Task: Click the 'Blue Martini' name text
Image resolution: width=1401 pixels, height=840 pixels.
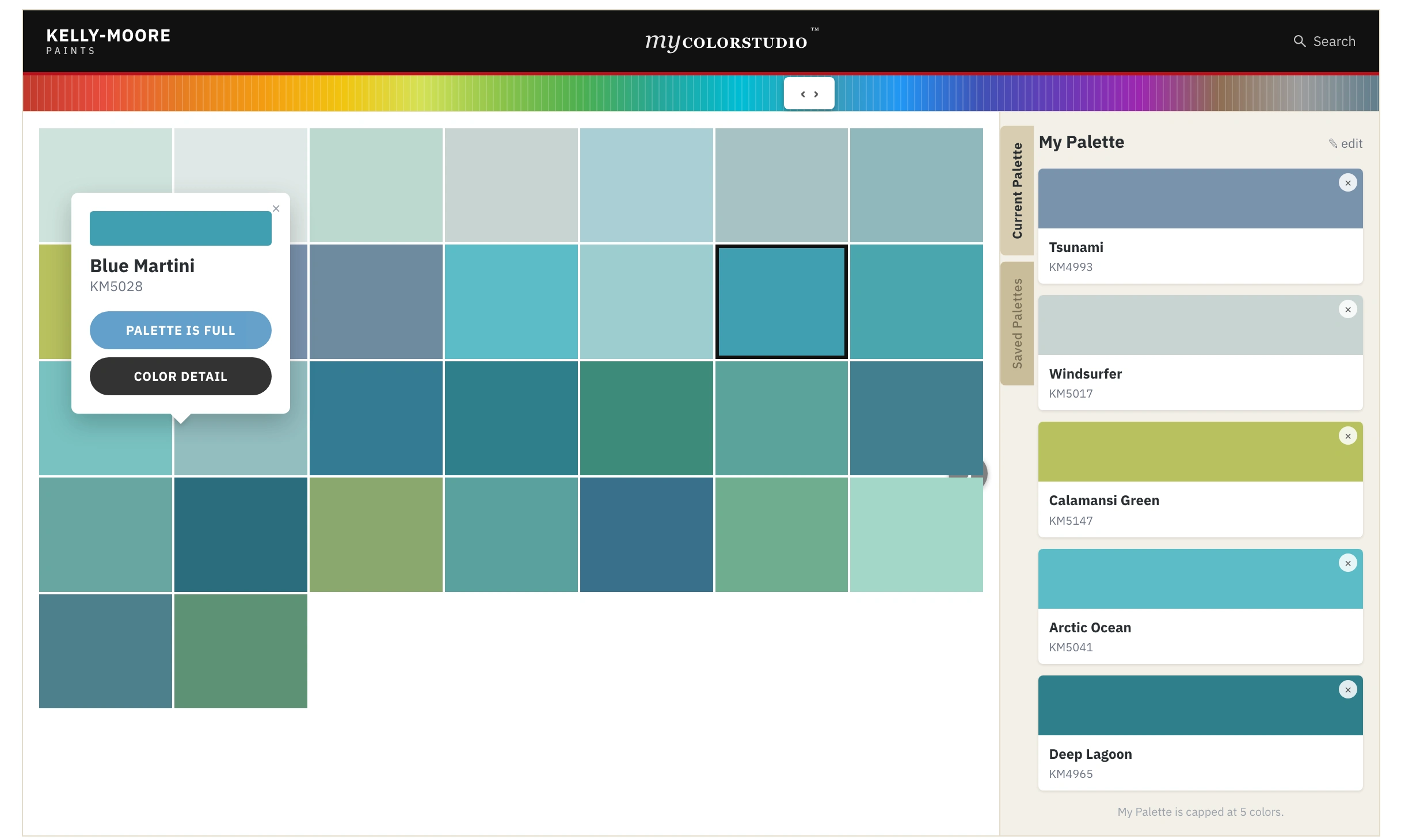Action: coord(142,266)
